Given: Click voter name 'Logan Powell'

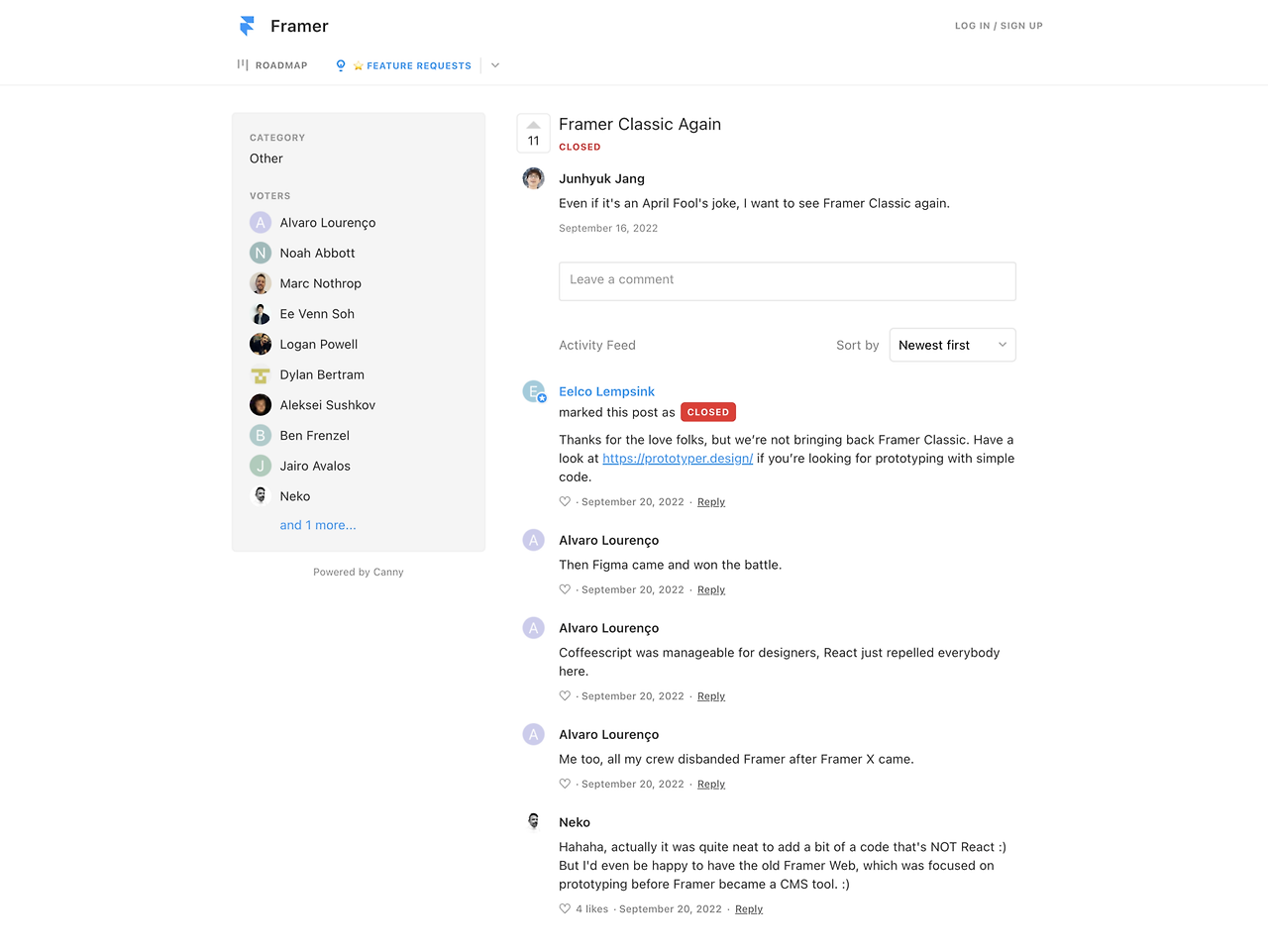Looking at the screenshot, I should pyautogui.click(x=319, y=344).
